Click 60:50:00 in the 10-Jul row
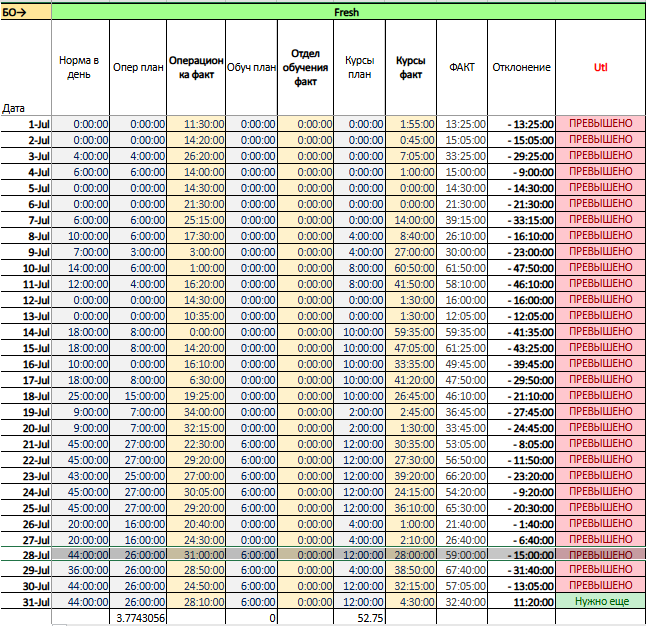Image resolution: width=646 pixels, height=626 pixels. coord(411,268)
